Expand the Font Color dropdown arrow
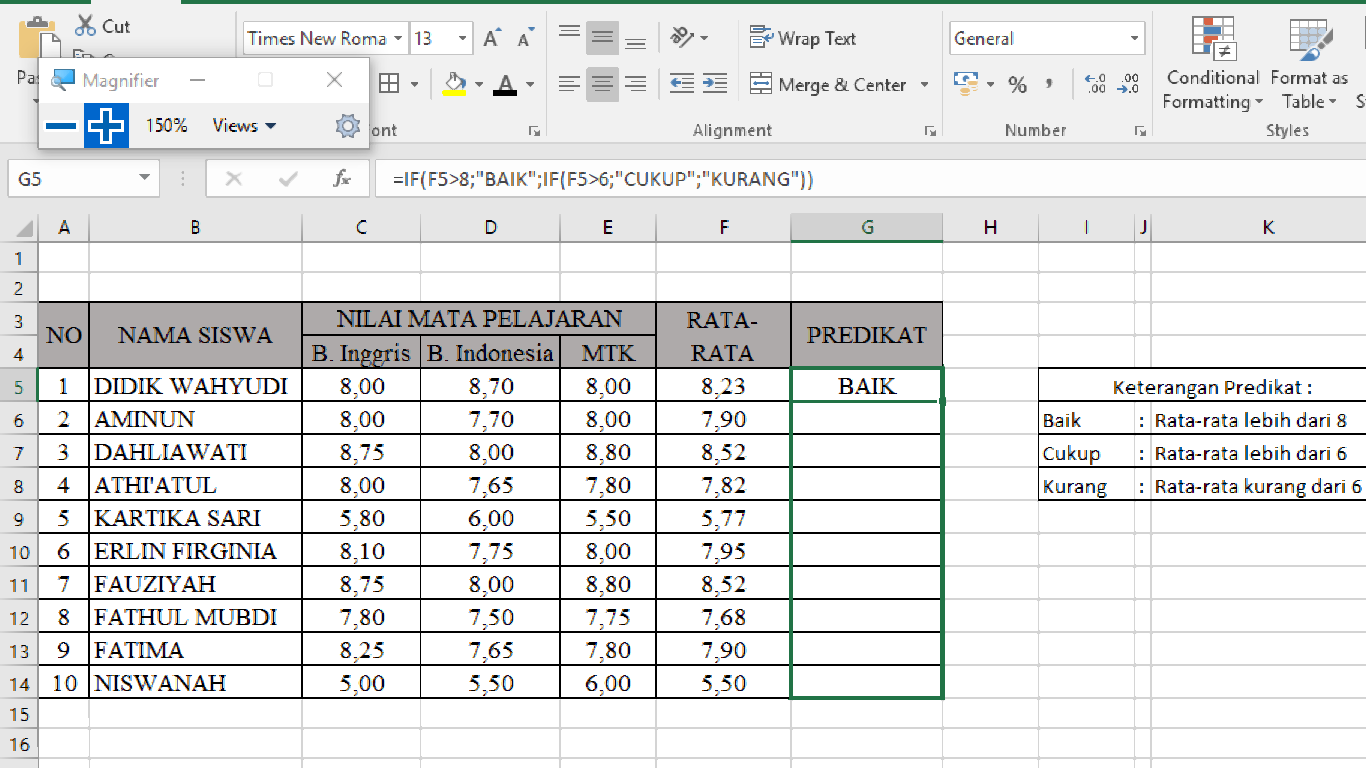 (530, 85)
